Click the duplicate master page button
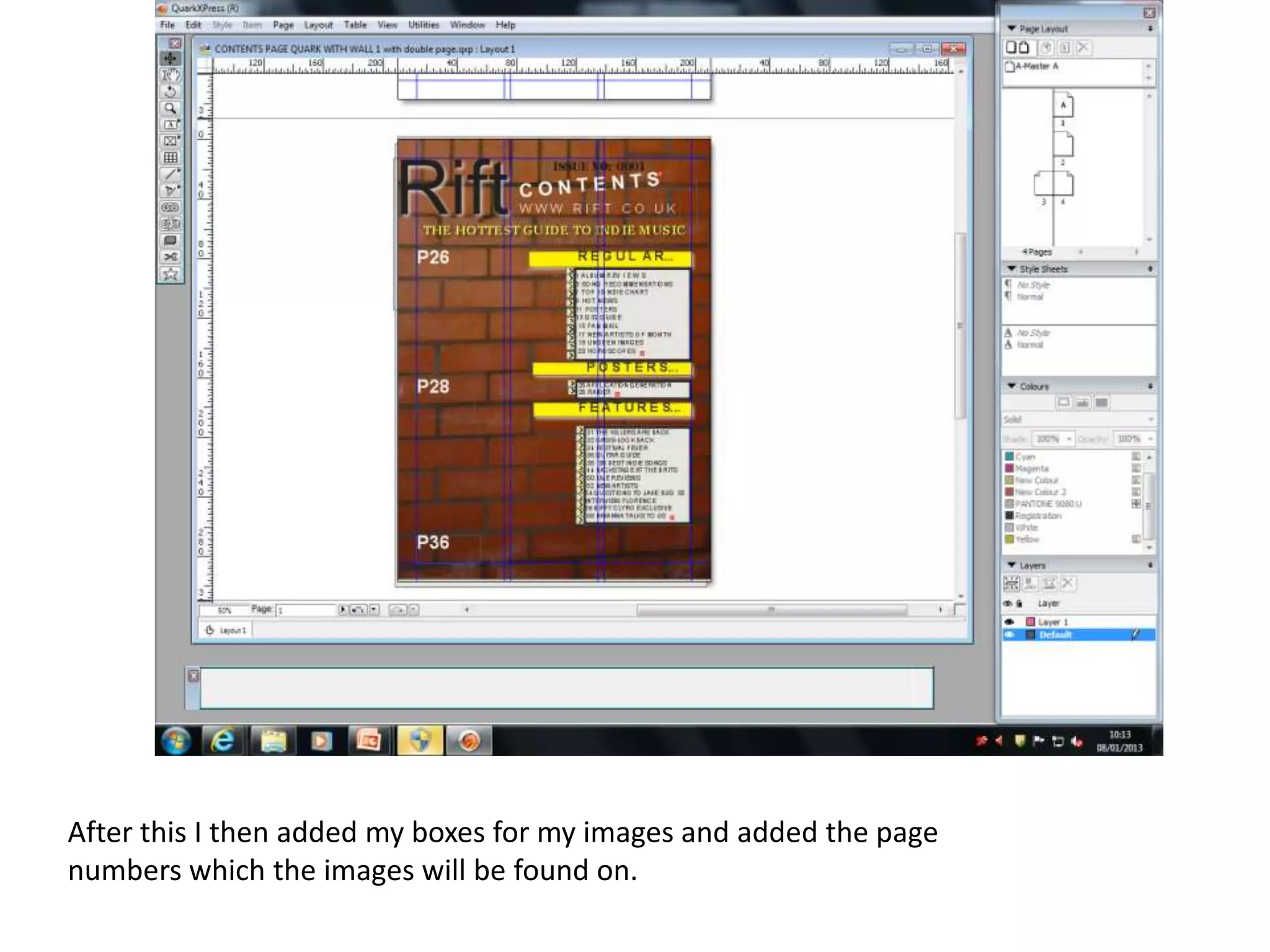Viewport: 1270px width, 952px height. 1046,48
